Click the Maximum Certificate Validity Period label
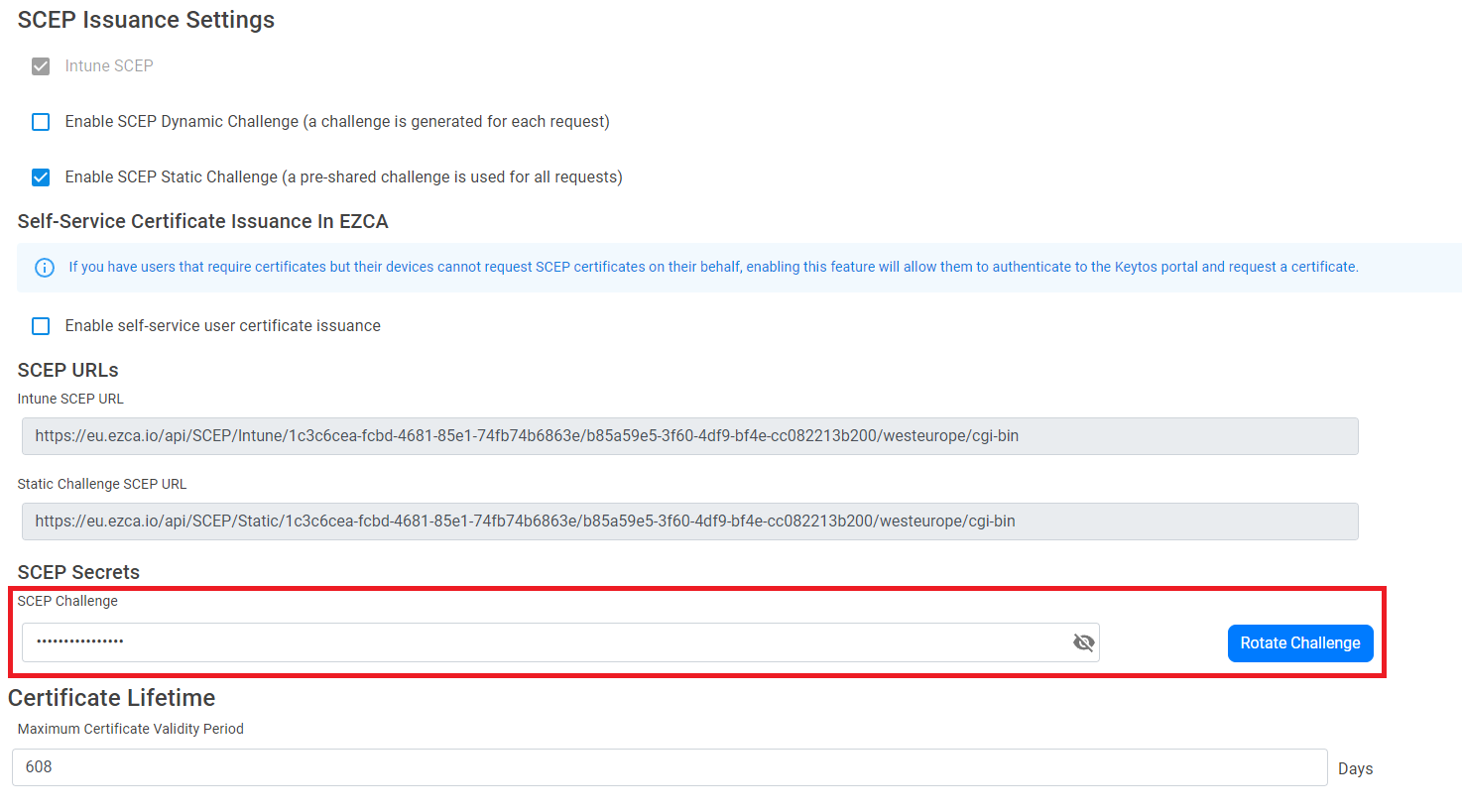Image resolution: width=1462 pixels, height=812 pixels. (x=130, y=729)
